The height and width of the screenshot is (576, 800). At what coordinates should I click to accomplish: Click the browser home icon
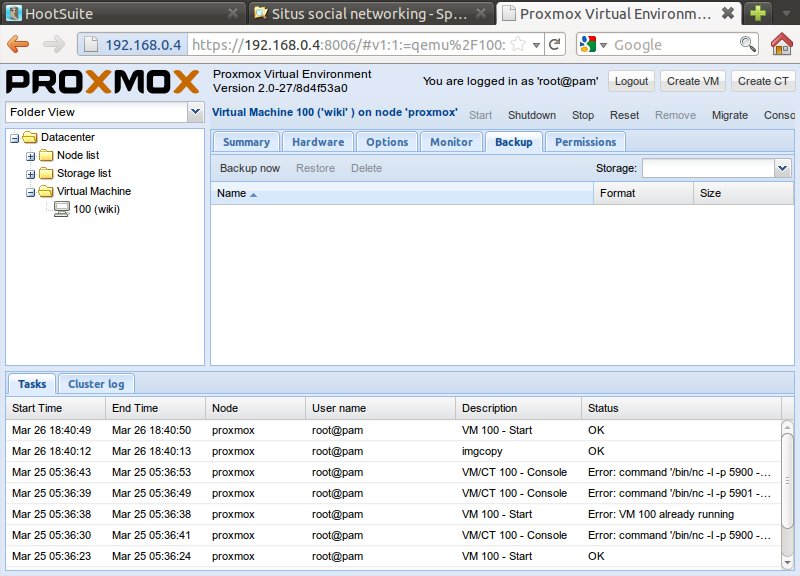click(x=782, y=45)
